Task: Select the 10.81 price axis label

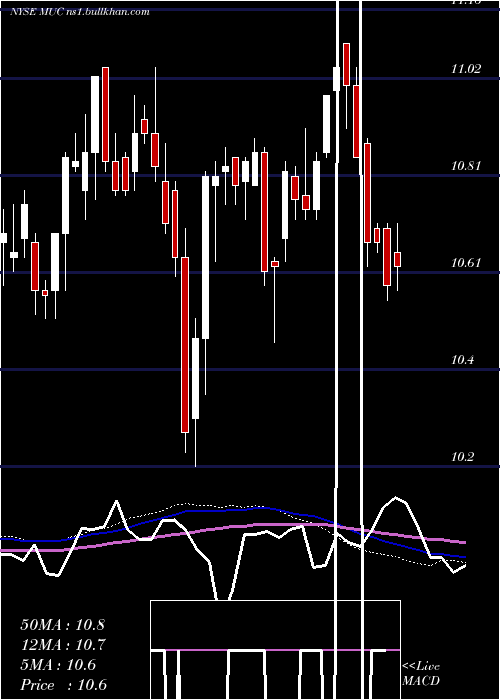Action: (x=466, y=166)
